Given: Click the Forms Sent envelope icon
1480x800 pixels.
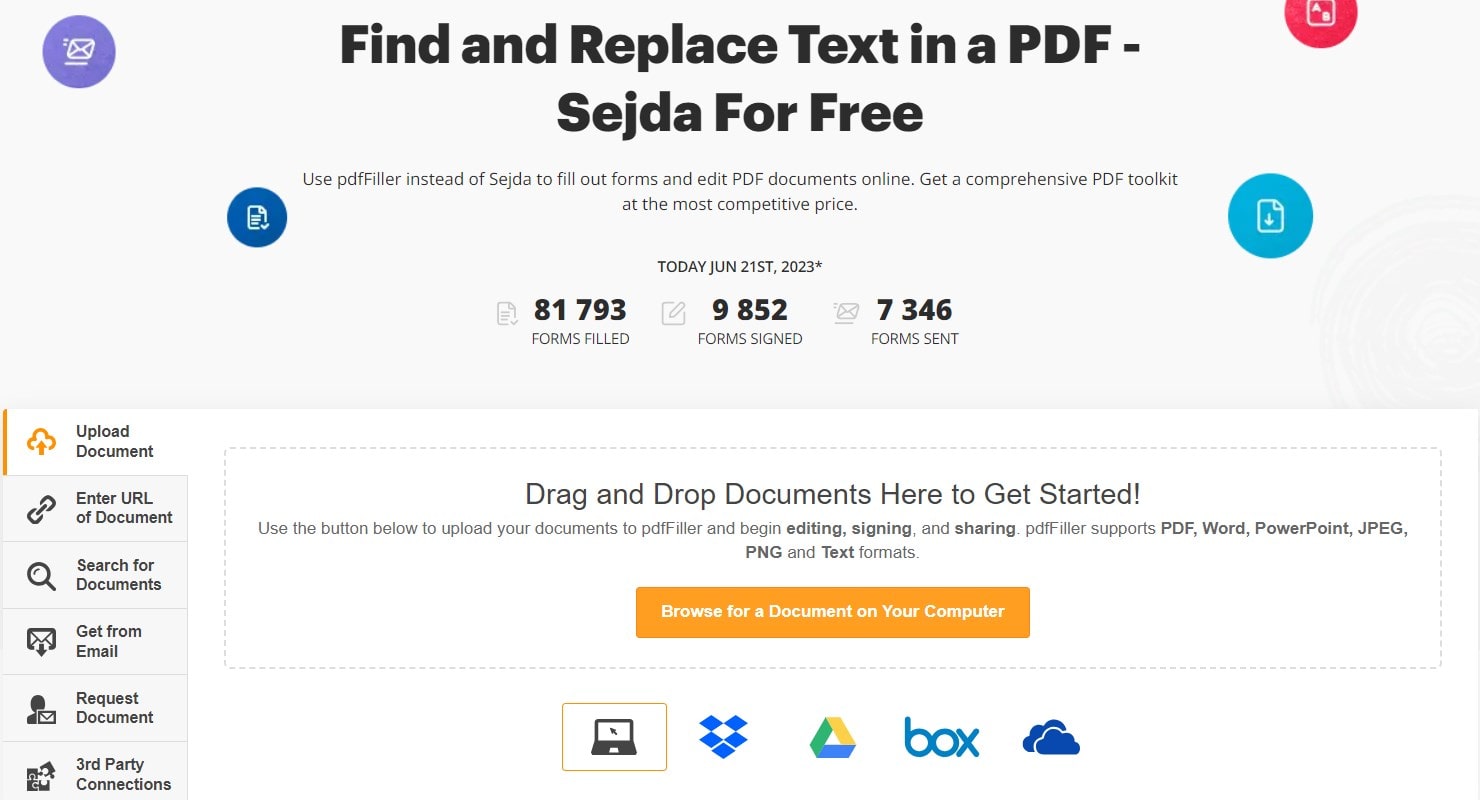Looking at the screenshot, I should pos(844,315).
